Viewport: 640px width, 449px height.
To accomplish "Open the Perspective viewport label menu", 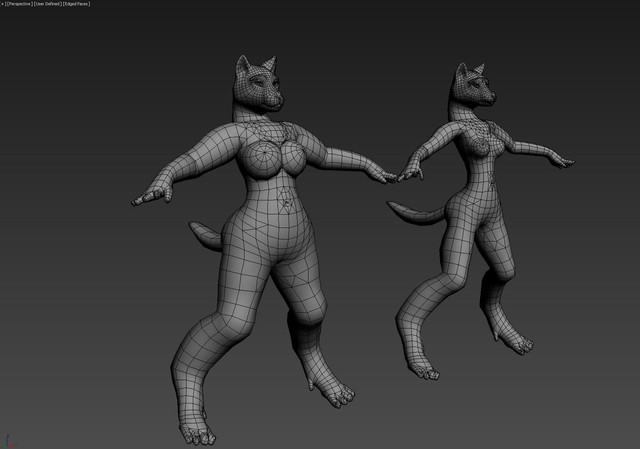I will click(19, 4).
